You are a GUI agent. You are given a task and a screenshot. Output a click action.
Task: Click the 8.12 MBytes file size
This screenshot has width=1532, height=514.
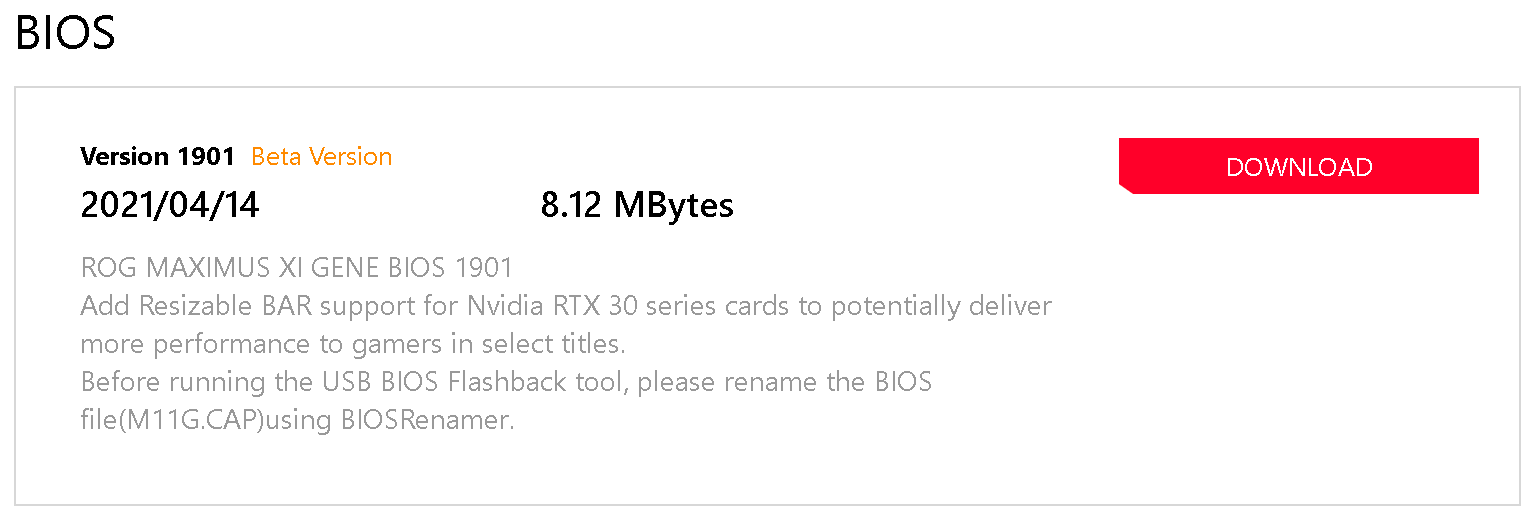pos(637,205)
